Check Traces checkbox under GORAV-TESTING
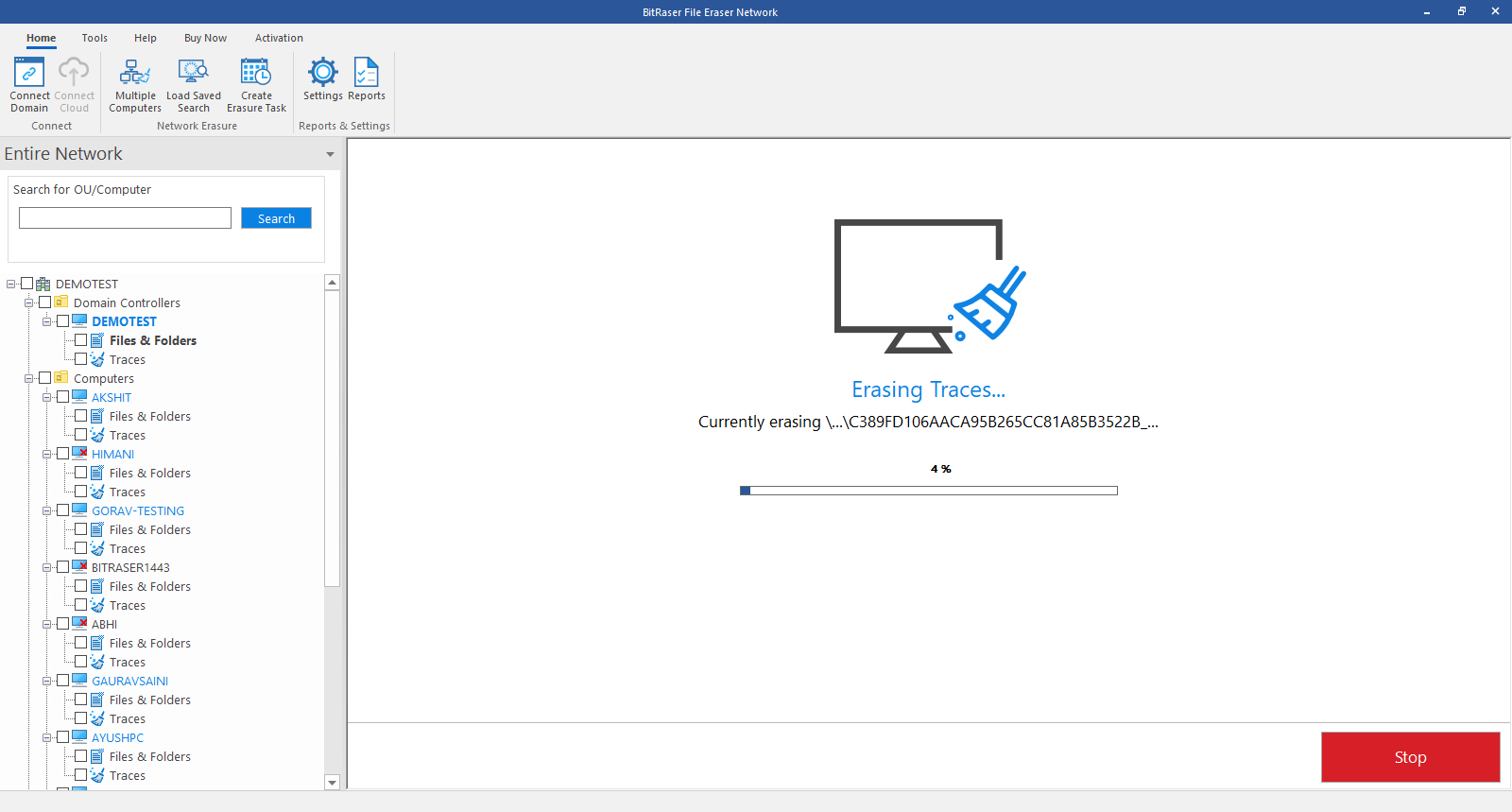 click(80, 548)
